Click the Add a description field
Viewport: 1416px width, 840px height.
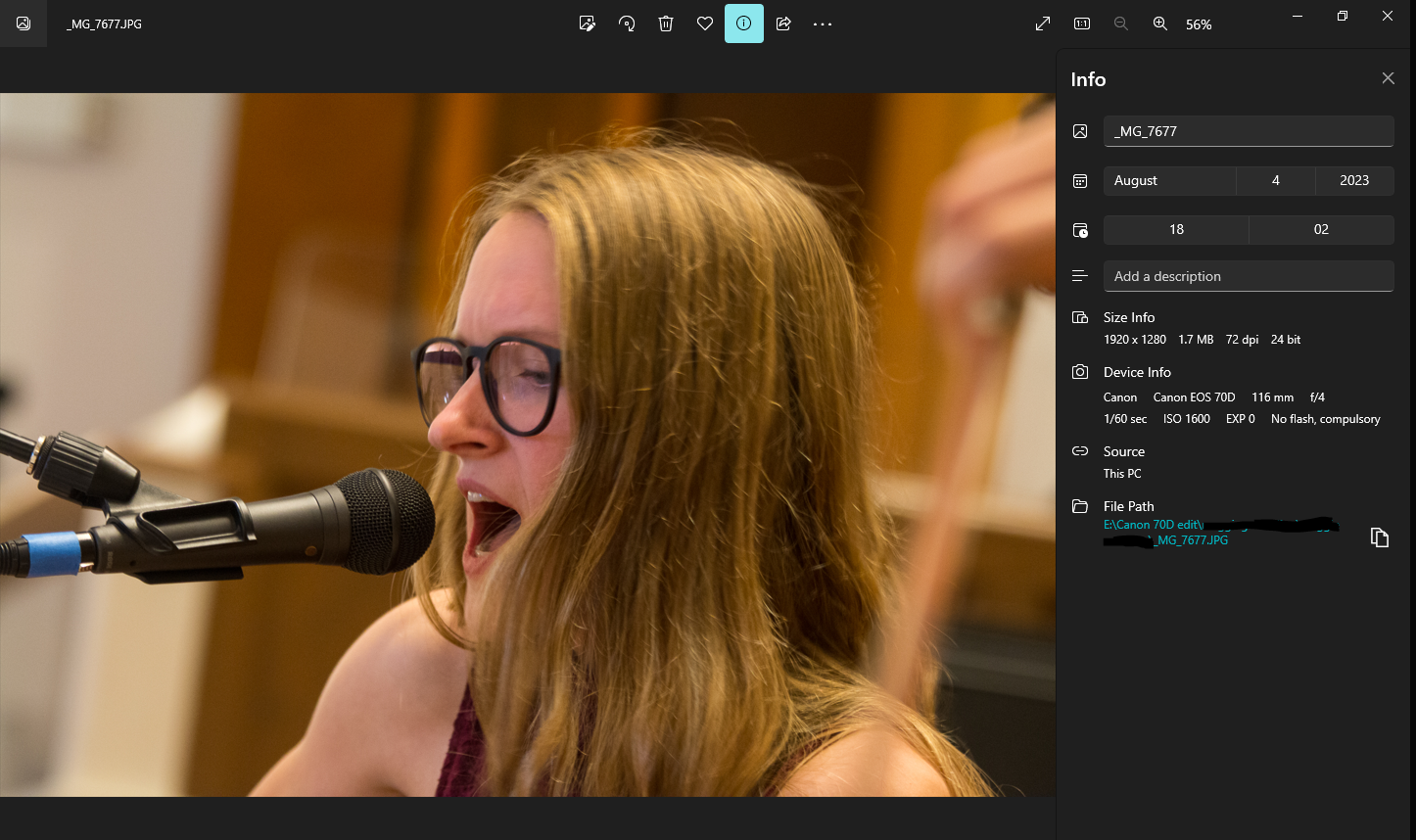tap(1249, 276)
